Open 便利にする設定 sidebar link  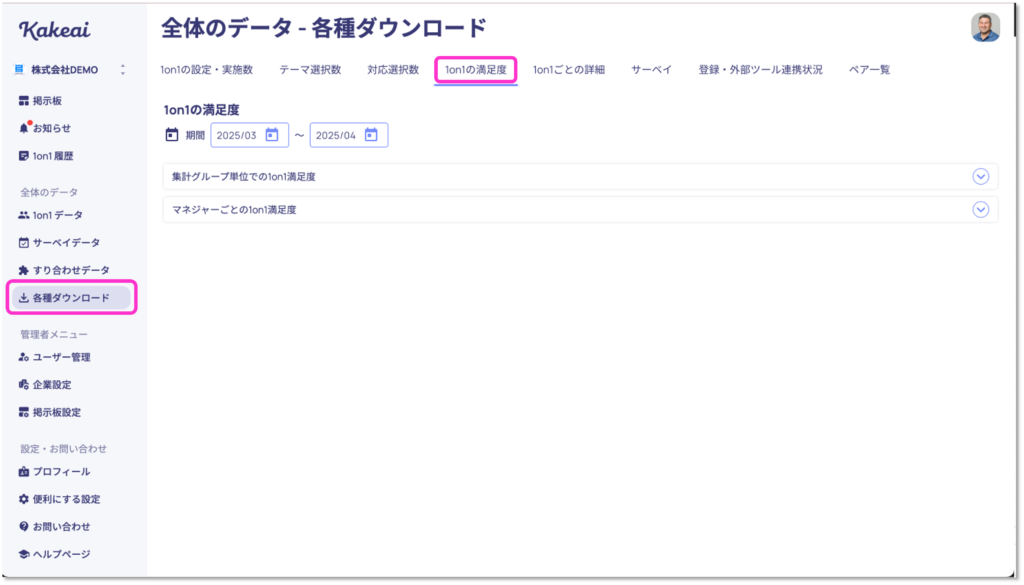[x=67, y=499]
